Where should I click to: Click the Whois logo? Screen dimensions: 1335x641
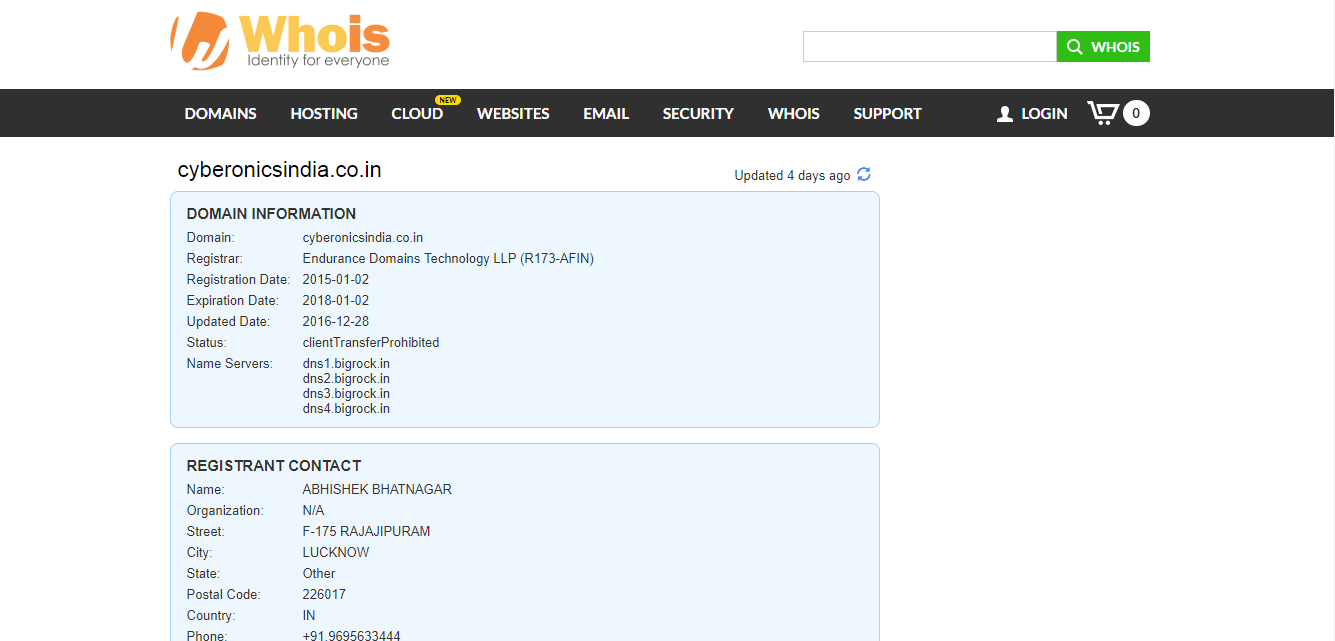point(280,40)
